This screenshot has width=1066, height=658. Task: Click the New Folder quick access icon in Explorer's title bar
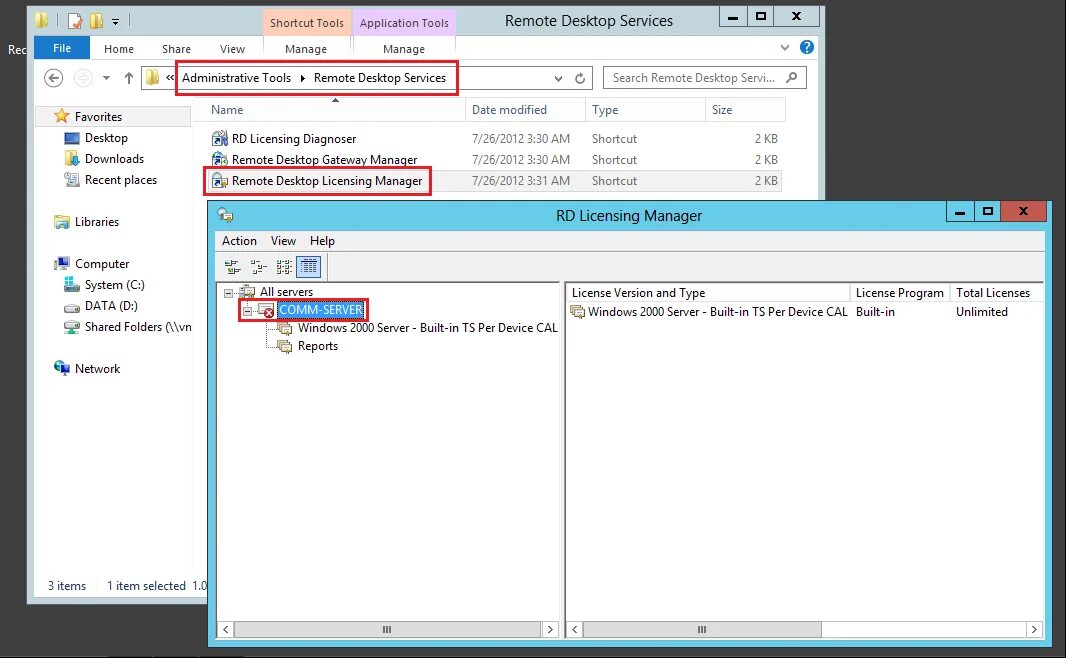pos(97,21)
